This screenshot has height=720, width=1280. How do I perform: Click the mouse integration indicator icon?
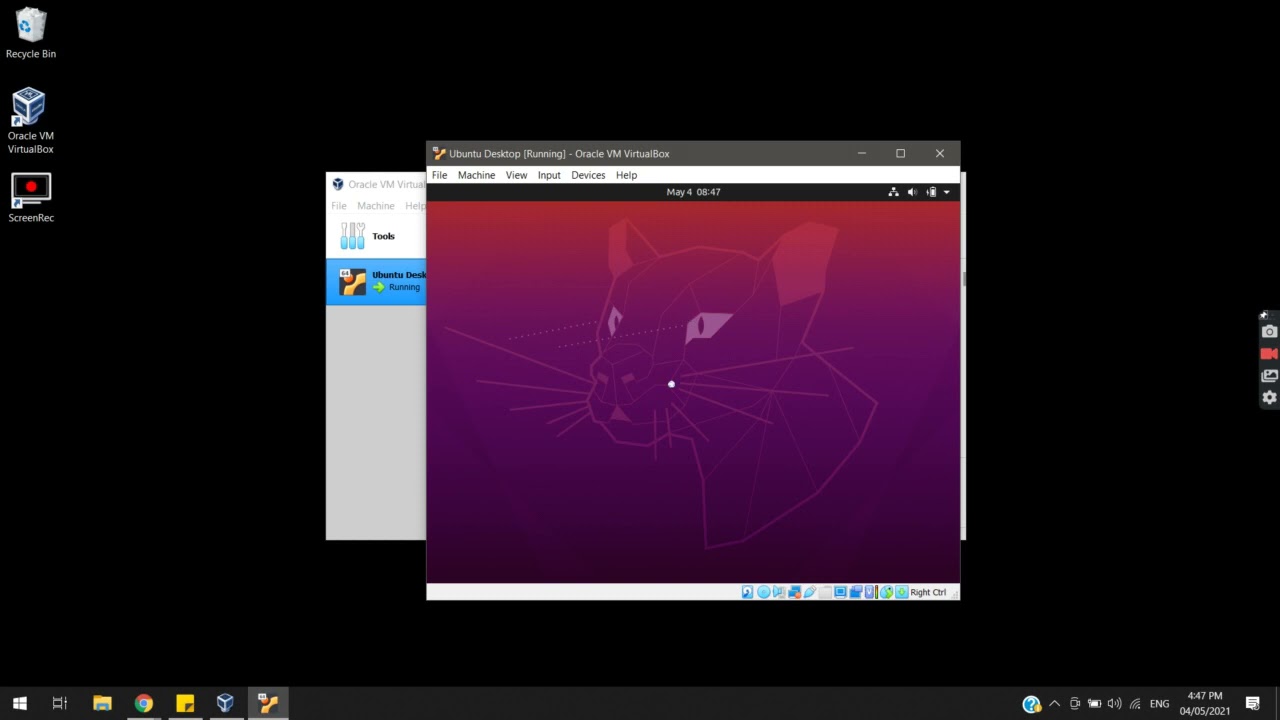pyautogui.click(x=886, y=592)
